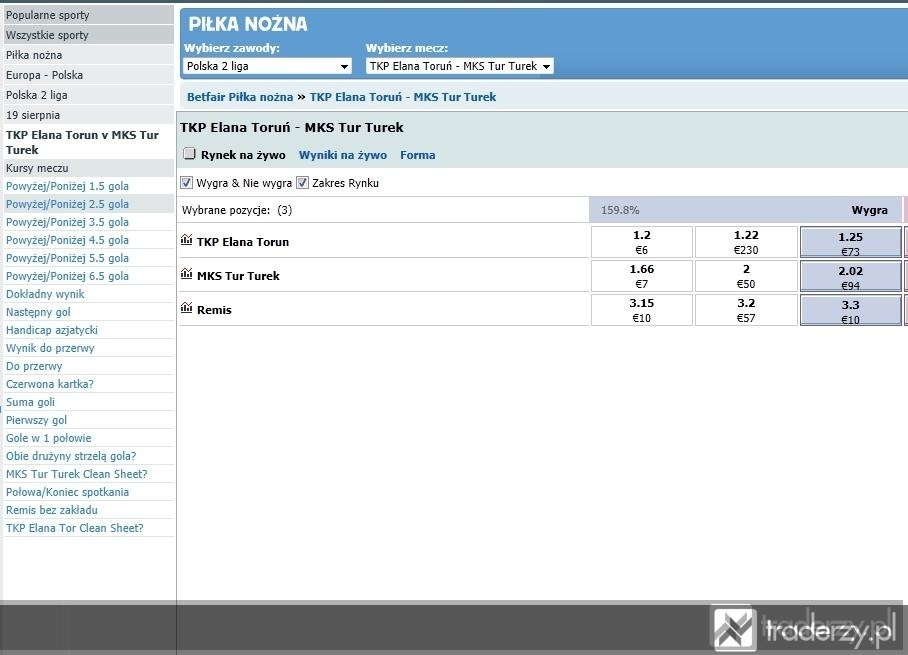908x655 pixels.
Task: Follow TKP Elana Toruń - MKS Tur Turek breadcrumb
Action: click(x=402, y=97)
